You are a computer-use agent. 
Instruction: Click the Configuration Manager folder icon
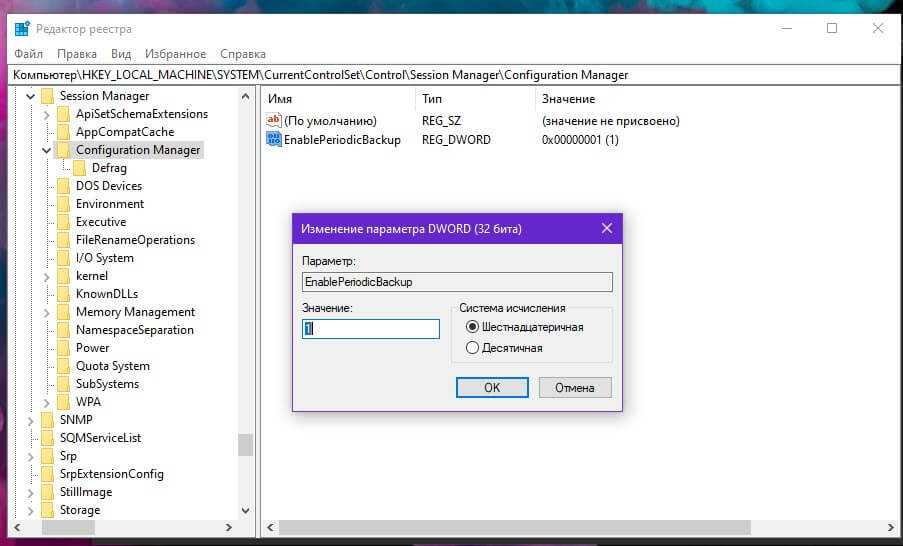64,150
